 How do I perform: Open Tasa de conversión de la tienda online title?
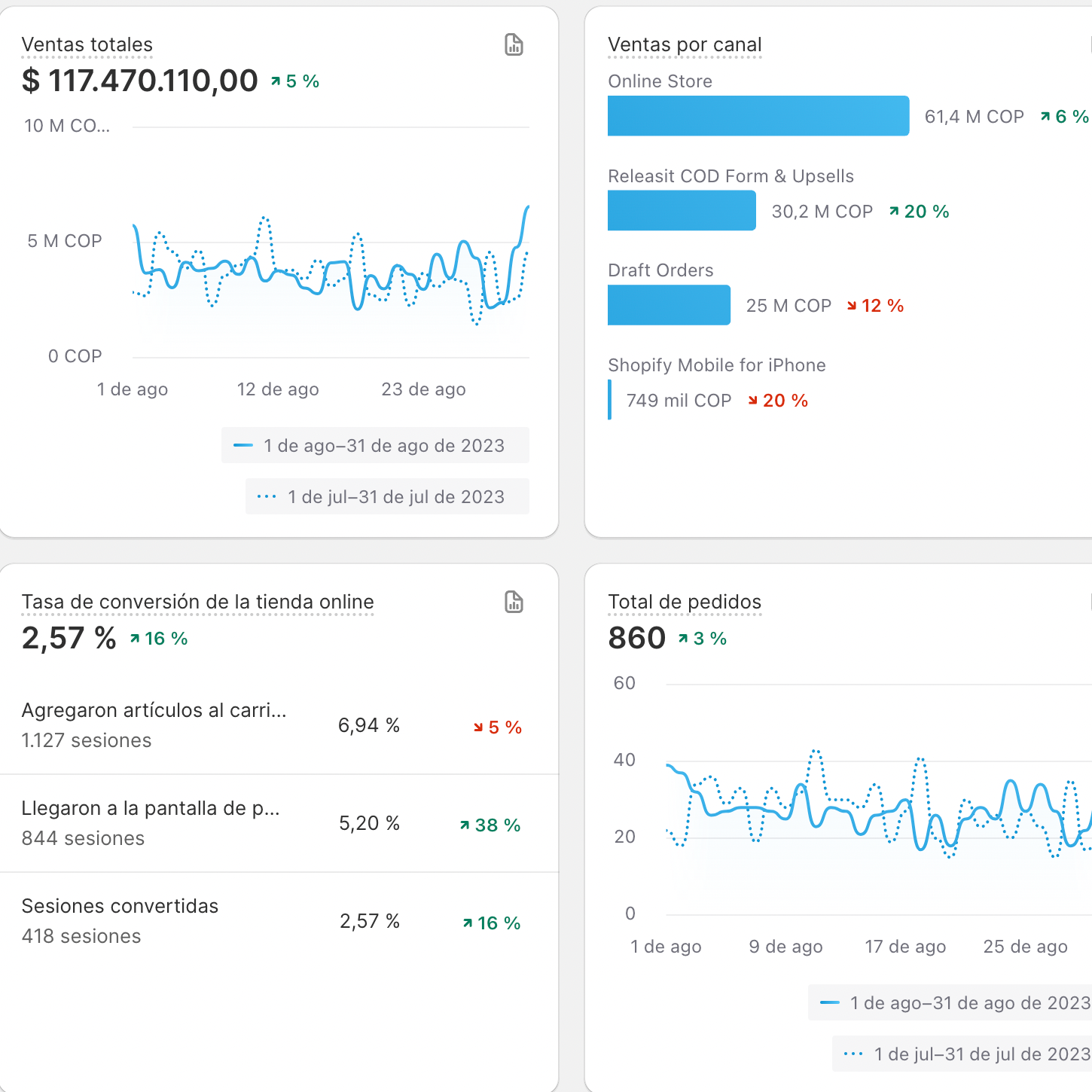tap(197, 602)
